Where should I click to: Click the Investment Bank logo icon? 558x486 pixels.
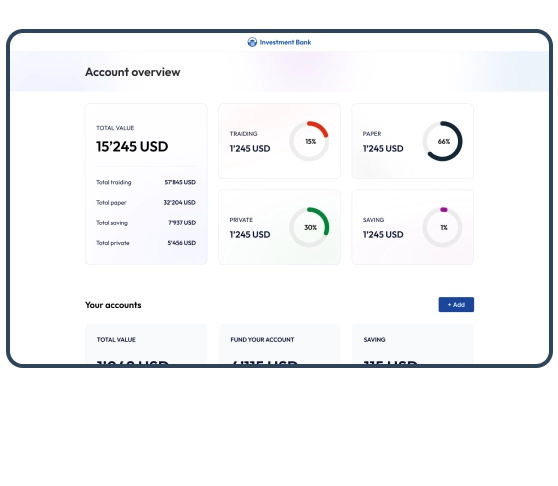tap(252, 42)
